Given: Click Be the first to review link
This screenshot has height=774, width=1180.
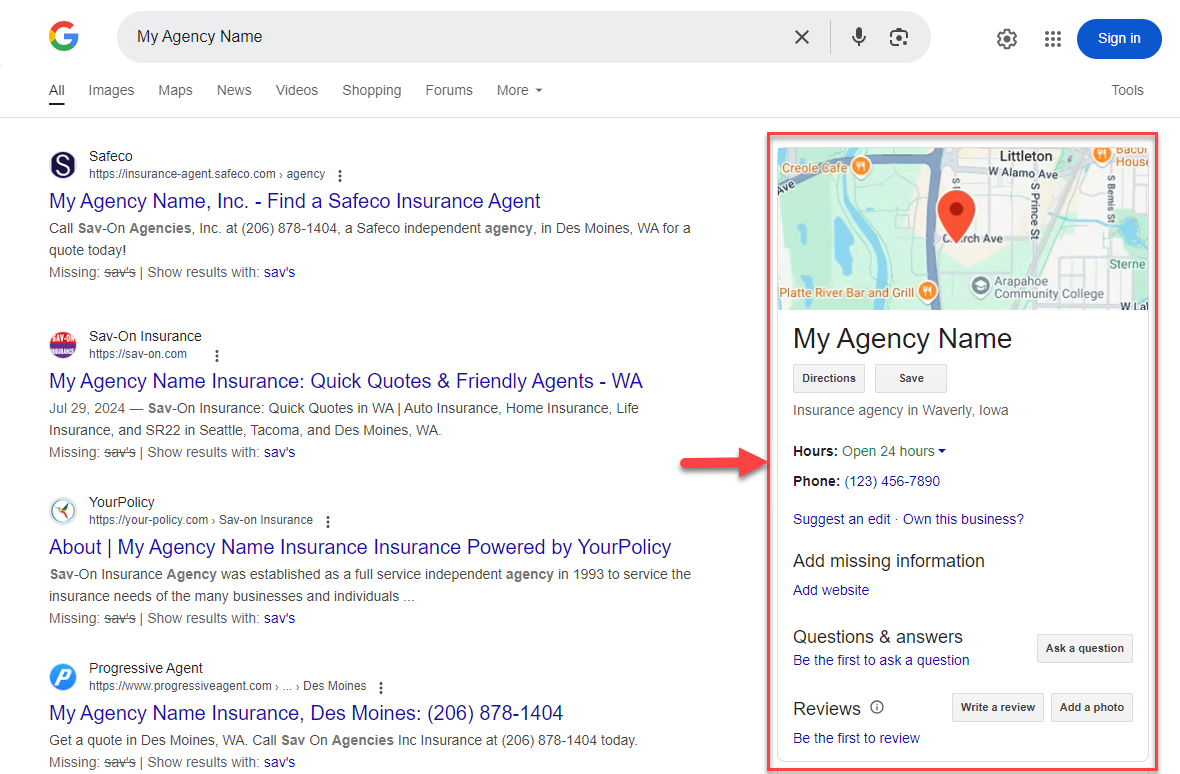Looking at the screenshot, I should pos(856,739).
